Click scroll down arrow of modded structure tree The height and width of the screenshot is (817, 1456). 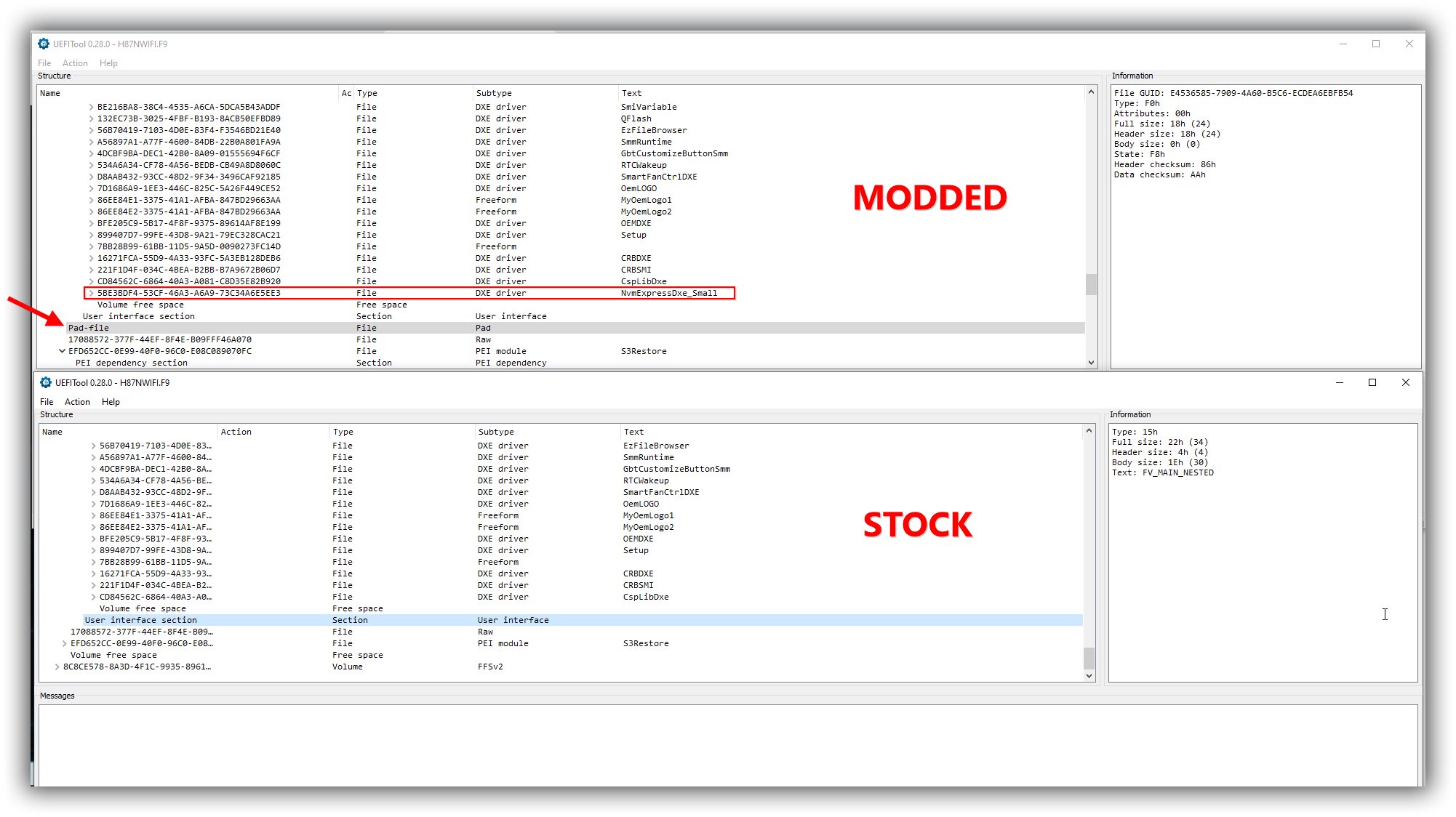tap(1091, 363)
